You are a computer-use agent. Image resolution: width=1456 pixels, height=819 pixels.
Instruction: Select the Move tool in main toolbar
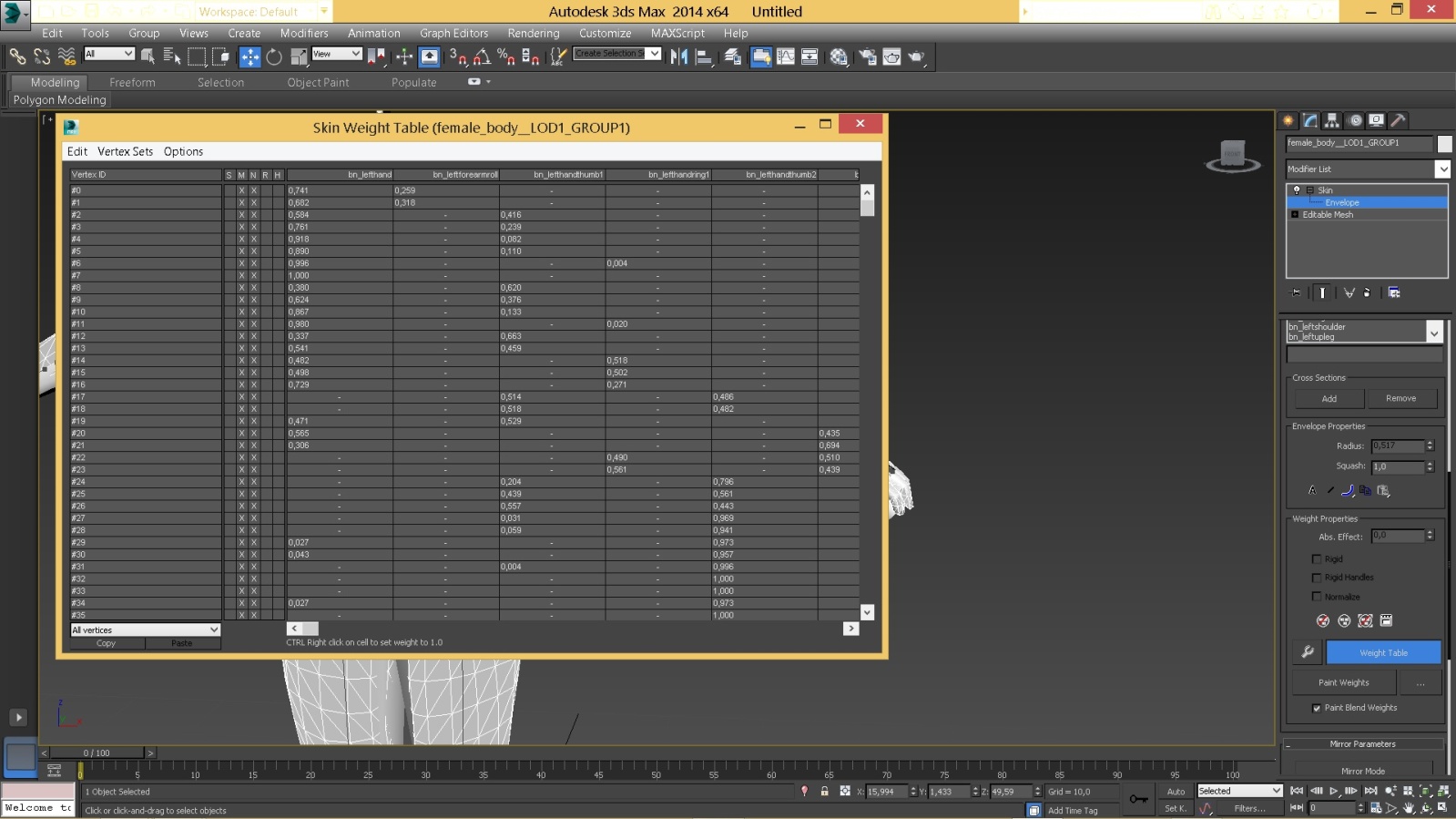(x=249, y=56)
